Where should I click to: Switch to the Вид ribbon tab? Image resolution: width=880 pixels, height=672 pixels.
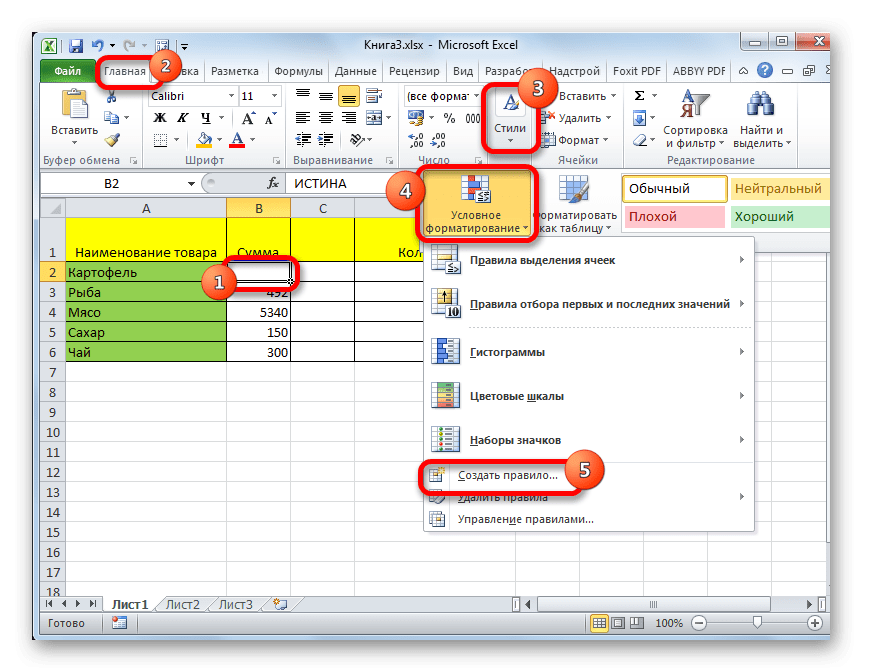(x=463, y=71)
